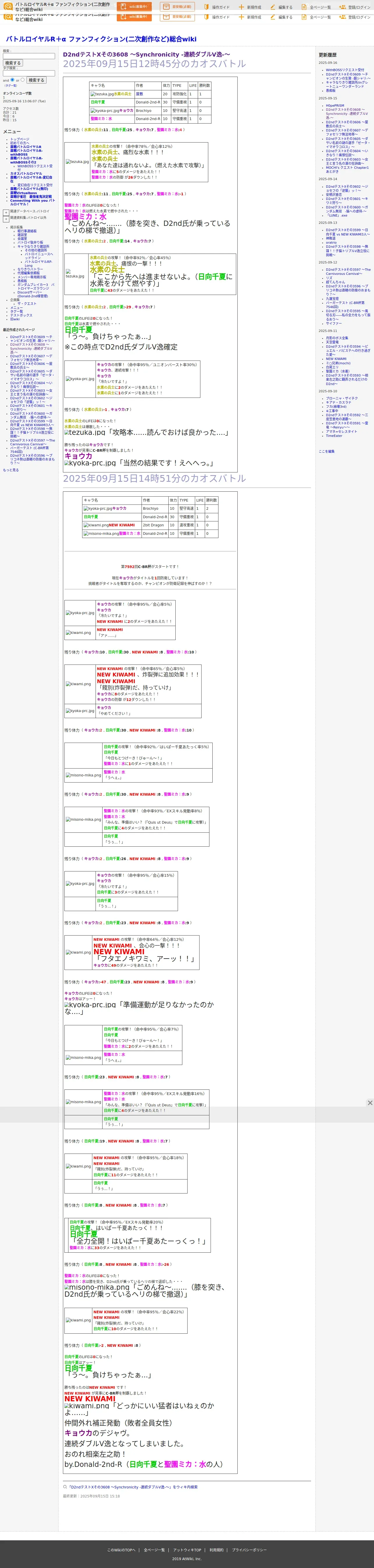Click kyoka-prc.jpg image in first table's Brochiyo row
Viewport: 374px width, 1568px height.
[105, 111]
